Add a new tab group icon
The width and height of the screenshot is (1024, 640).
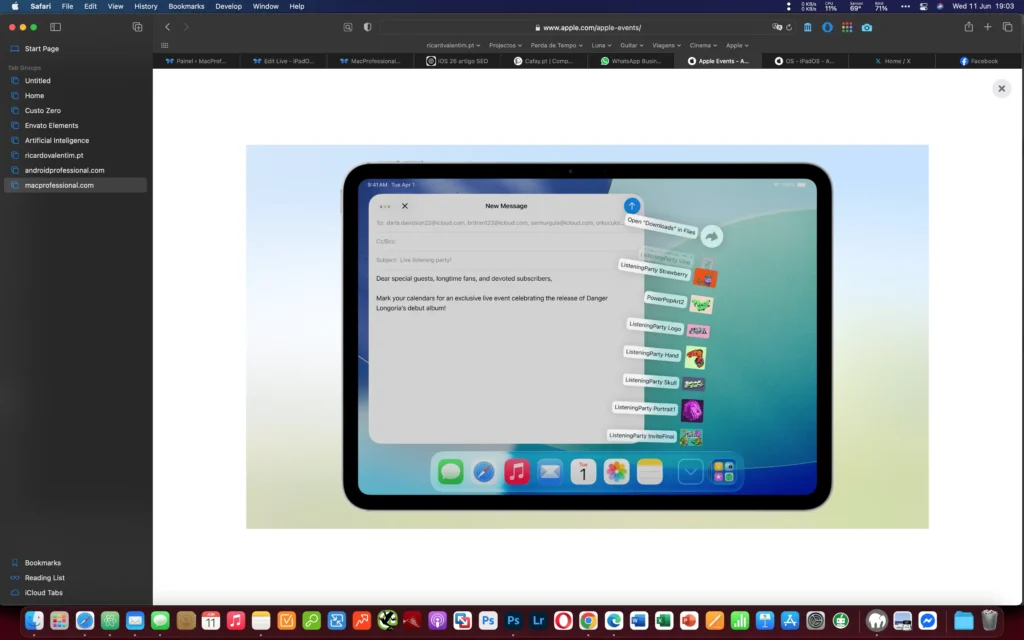point(137,27)
